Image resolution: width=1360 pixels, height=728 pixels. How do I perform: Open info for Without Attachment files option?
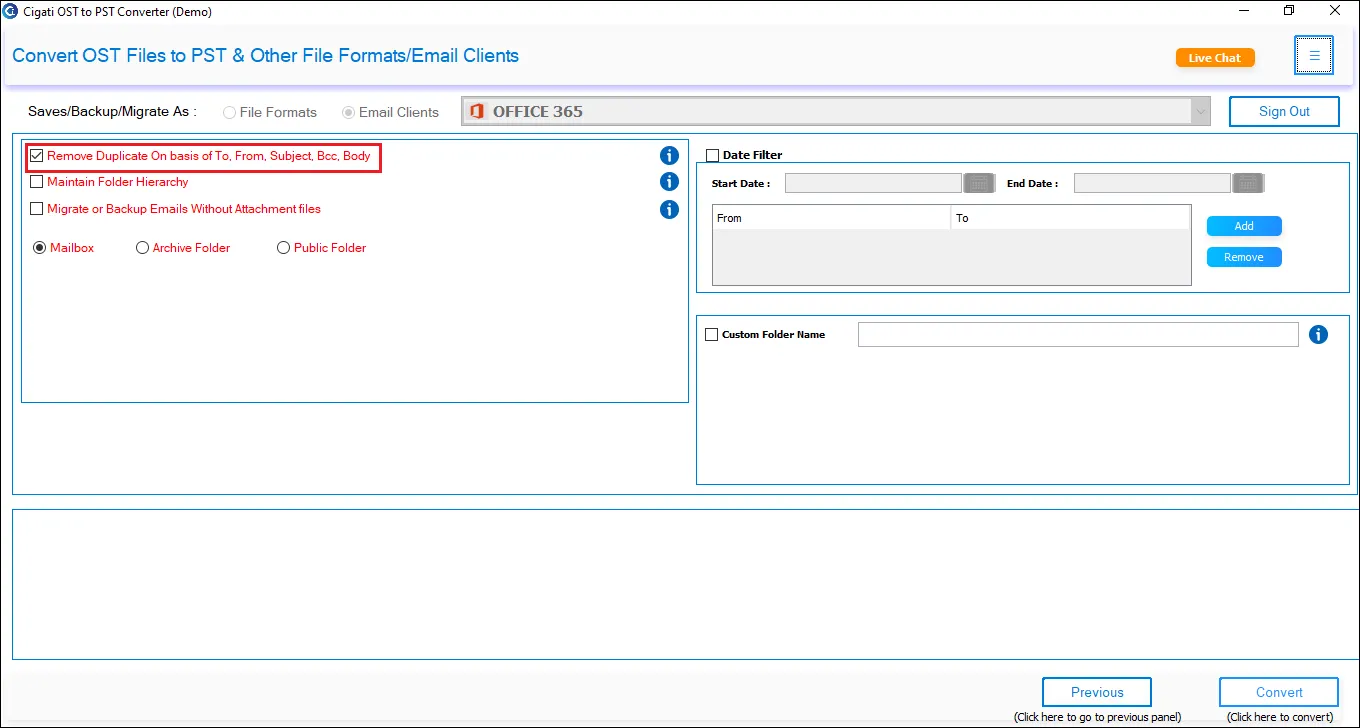670,209
